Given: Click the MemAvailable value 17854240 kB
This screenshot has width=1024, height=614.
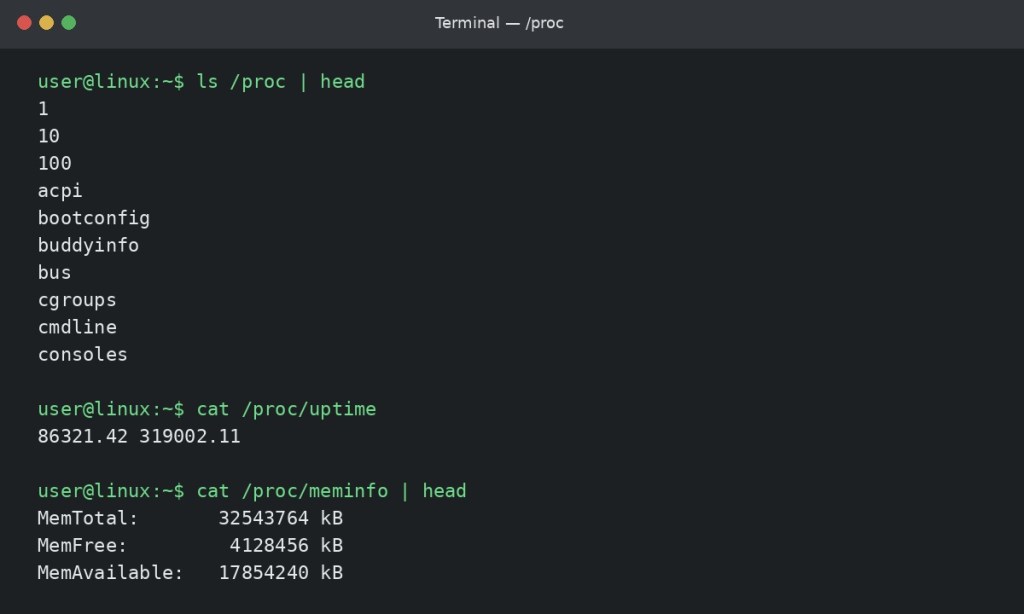Looking at the screenshot, I should 281,573.
